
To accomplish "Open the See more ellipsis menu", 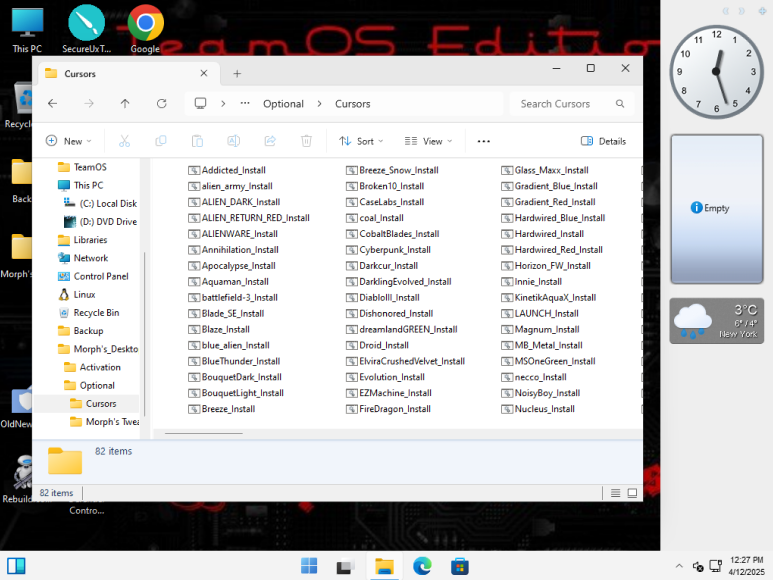I will pos(484,141).
